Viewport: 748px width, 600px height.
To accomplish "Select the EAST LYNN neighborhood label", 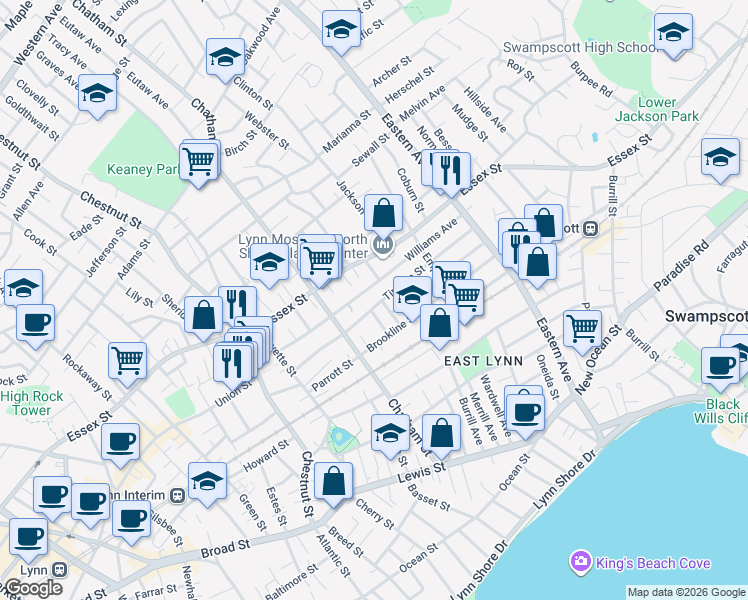I will point(483,361).
